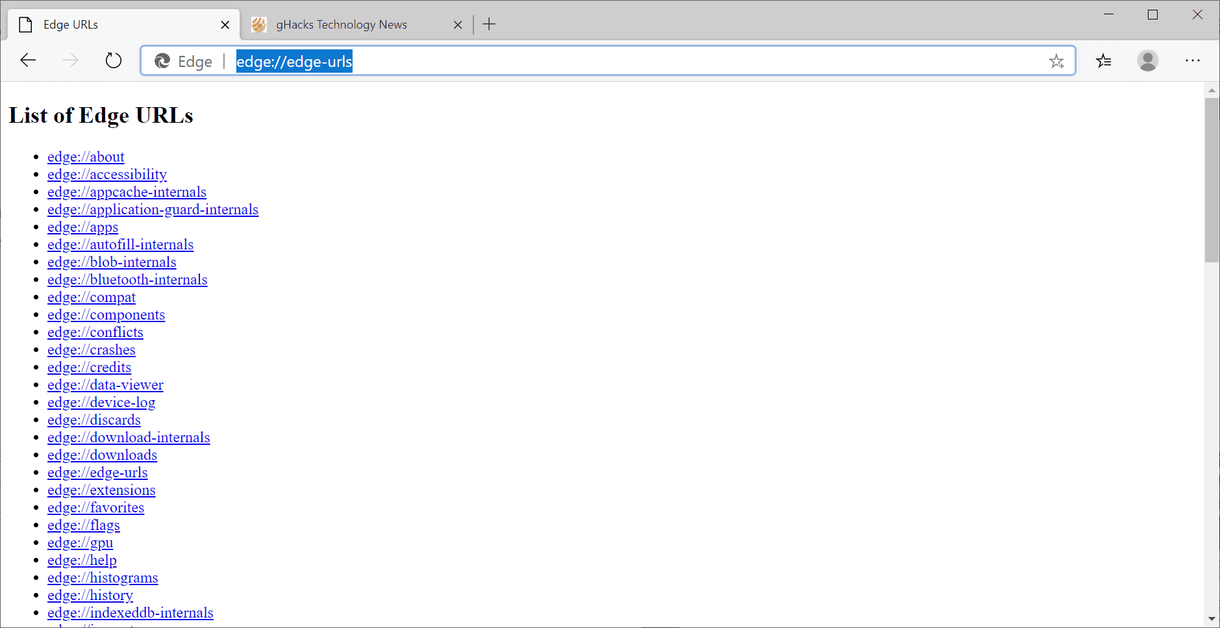Open edge://application-guard-internals link

153,209
